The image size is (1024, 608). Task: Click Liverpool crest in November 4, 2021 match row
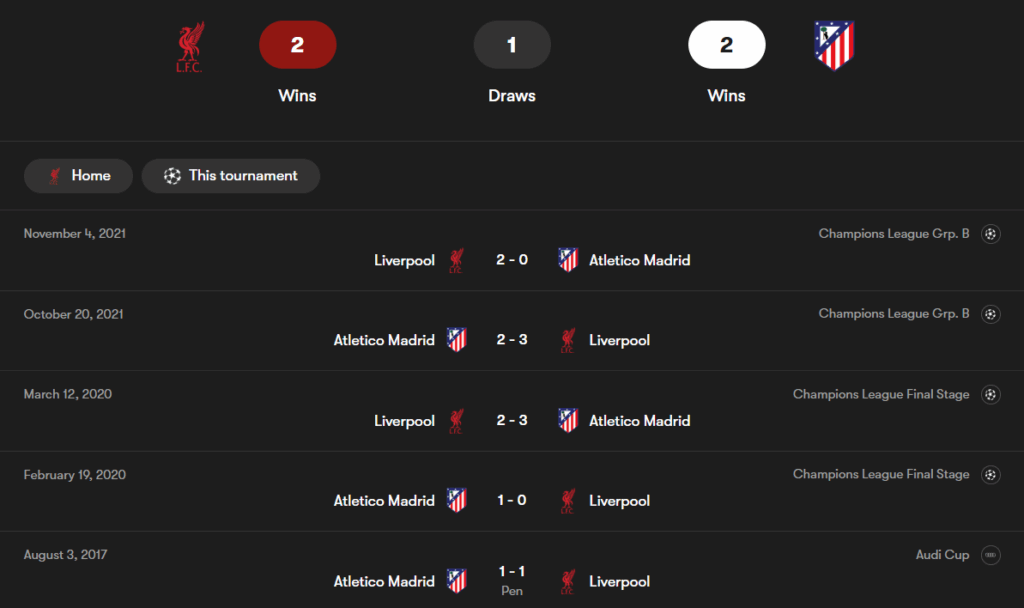tap(456, 260)
